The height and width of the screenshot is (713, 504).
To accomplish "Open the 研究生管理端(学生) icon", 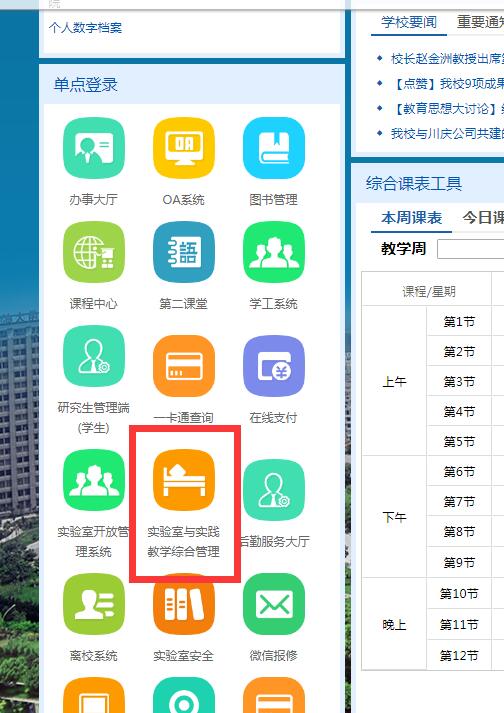I will pos(94,356).
